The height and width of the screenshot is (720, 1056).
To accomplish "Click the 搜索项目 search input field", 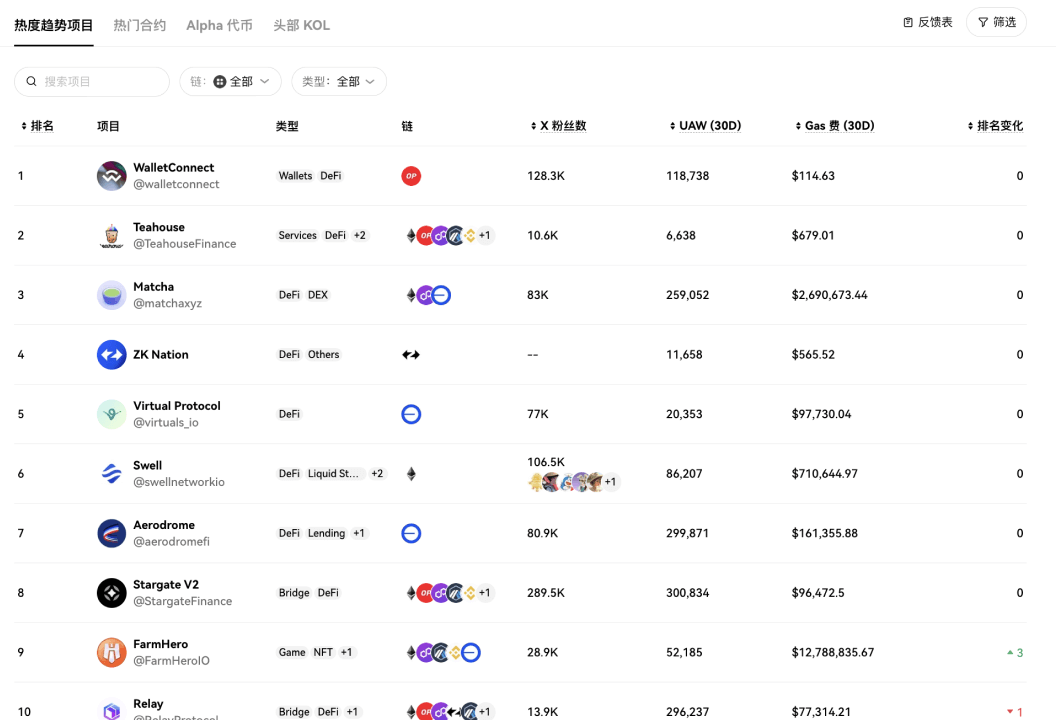I will point(92,81).
